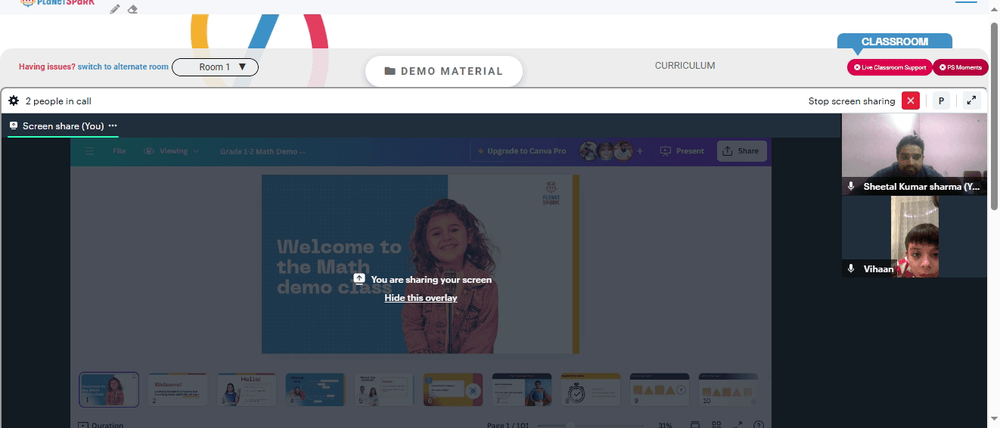Open the Room 1 dropdown

(x=215, y=67)
